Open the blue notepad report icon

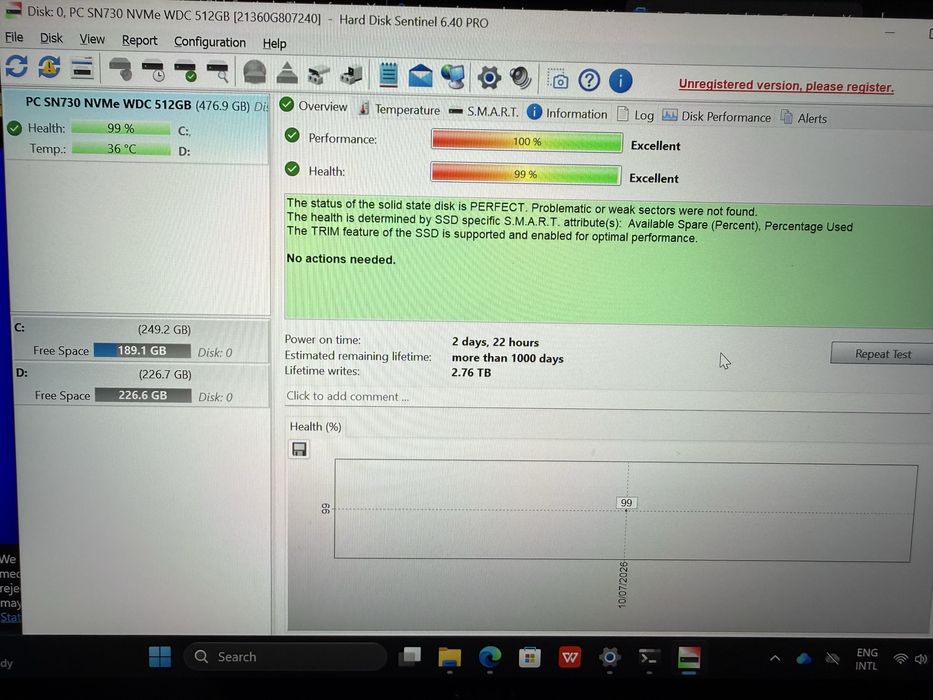pos(388,75)
